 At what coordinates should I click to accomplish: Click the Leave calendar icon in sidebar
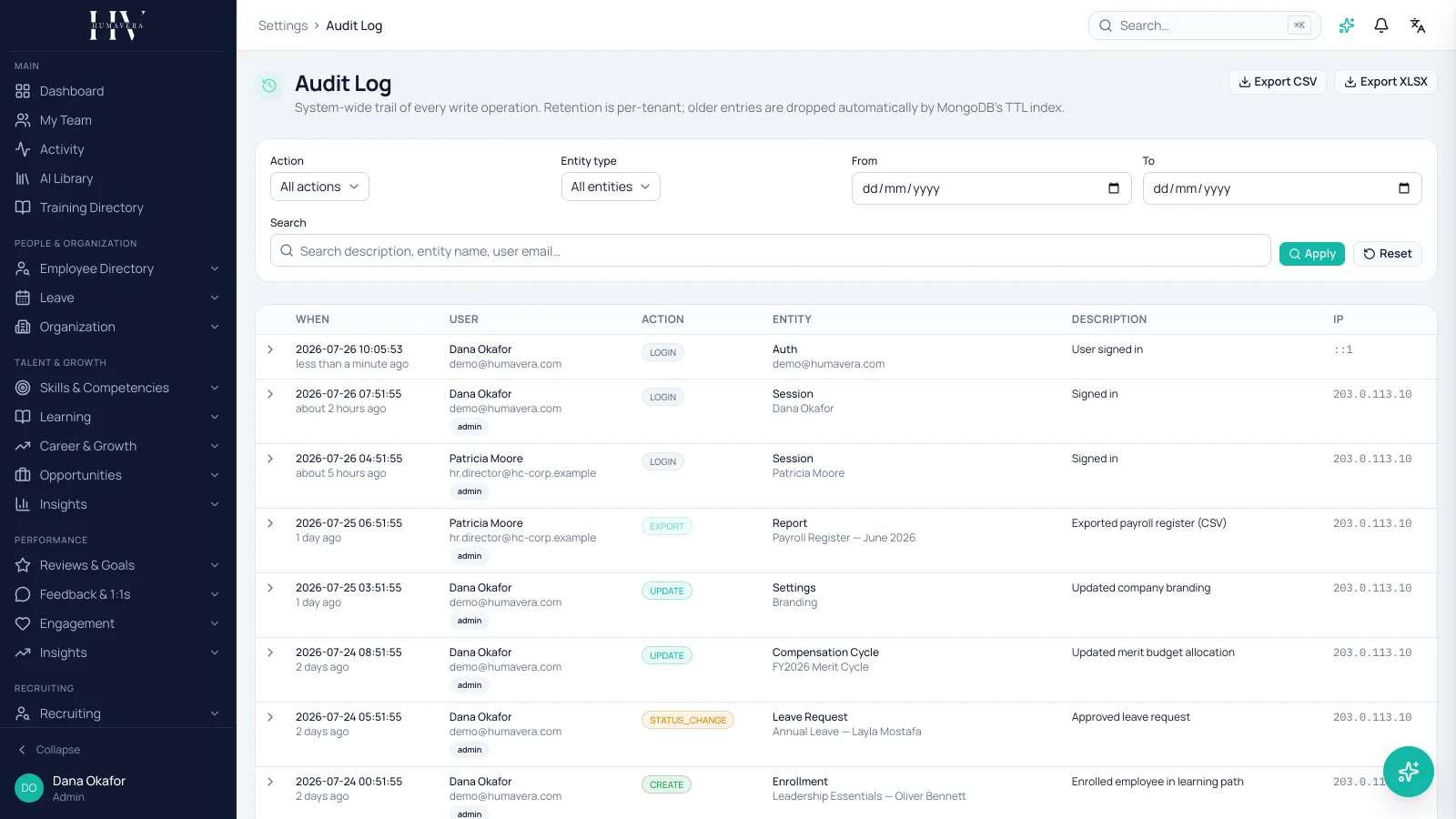click(x=23, y=298)
